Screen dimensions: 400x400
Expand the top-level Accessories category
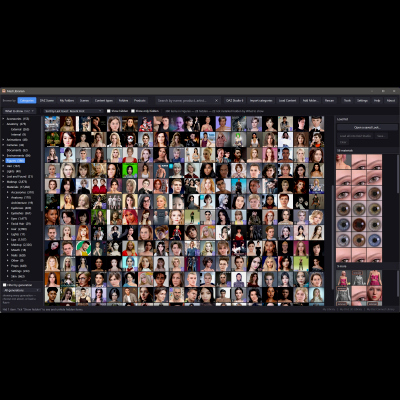click(x=4, y=119)
